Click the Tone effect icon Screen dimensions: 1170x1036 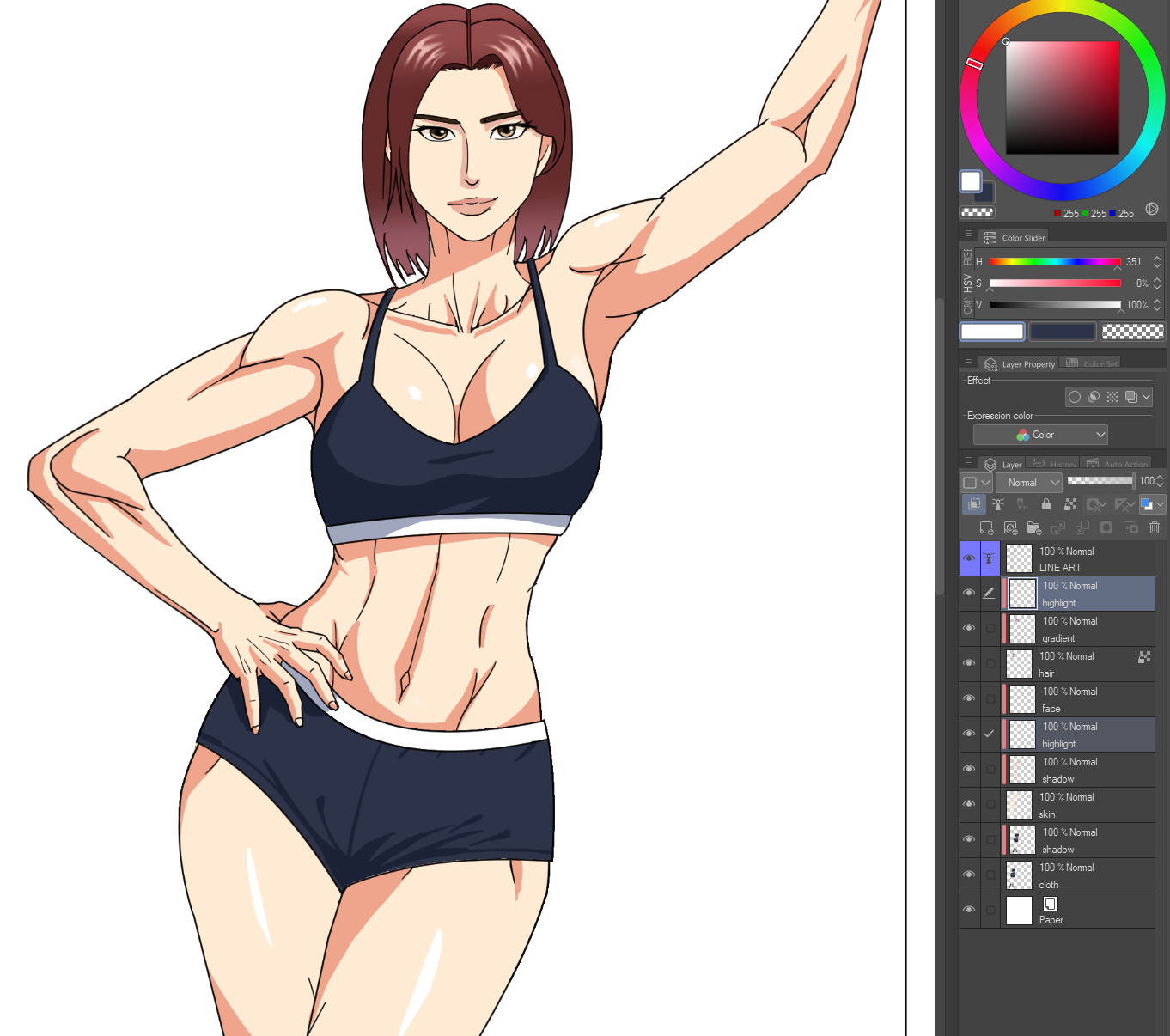[x=1111, y=396]
